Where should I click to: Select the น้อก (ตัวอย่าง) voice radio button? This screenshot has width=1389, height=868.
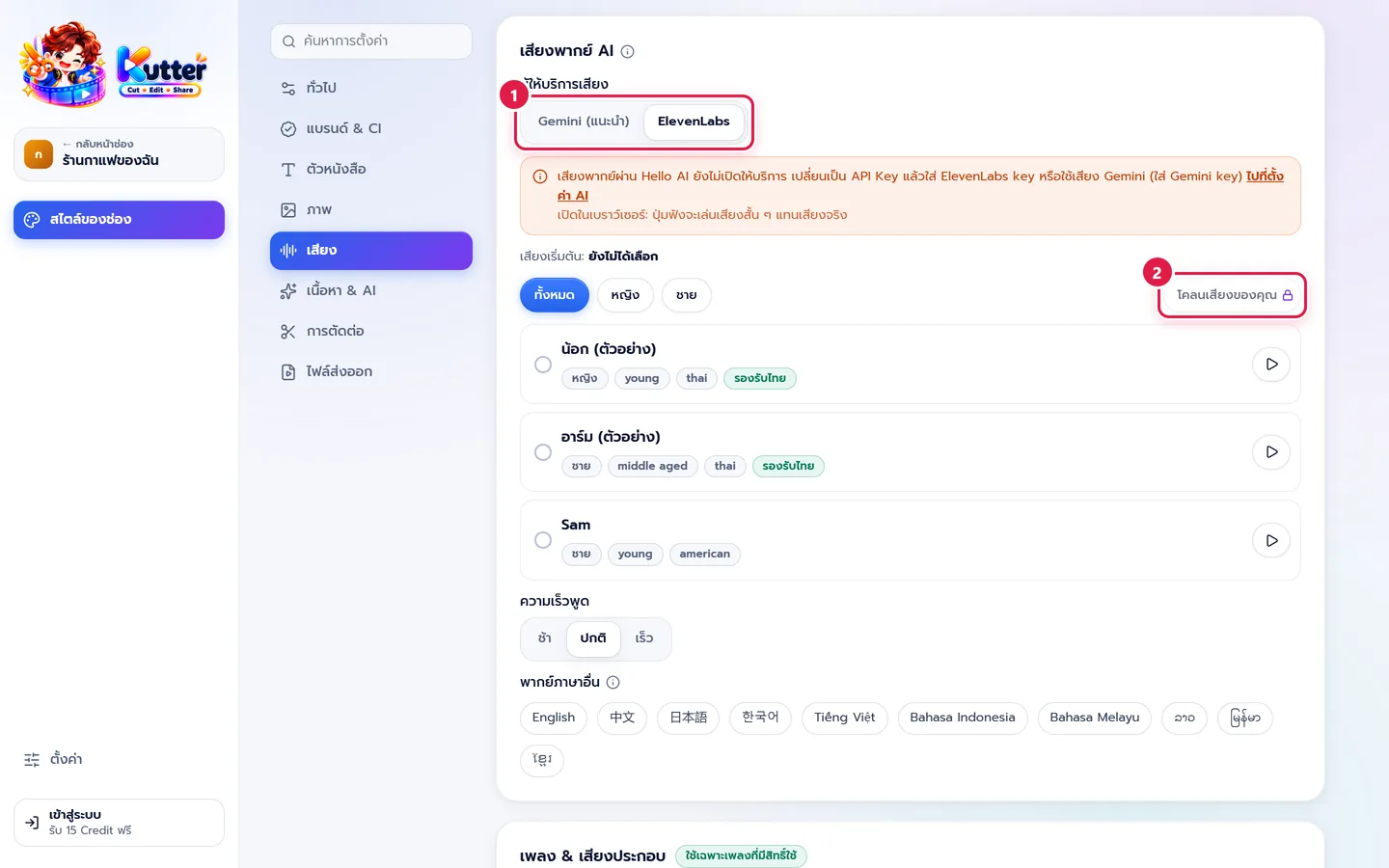point(543,365)
